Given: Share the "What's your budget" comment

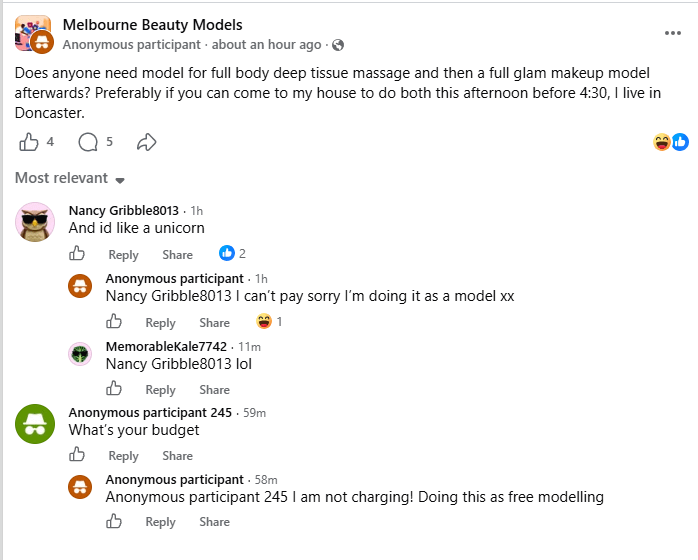Looking at the screenshot, I should (177, 456).
